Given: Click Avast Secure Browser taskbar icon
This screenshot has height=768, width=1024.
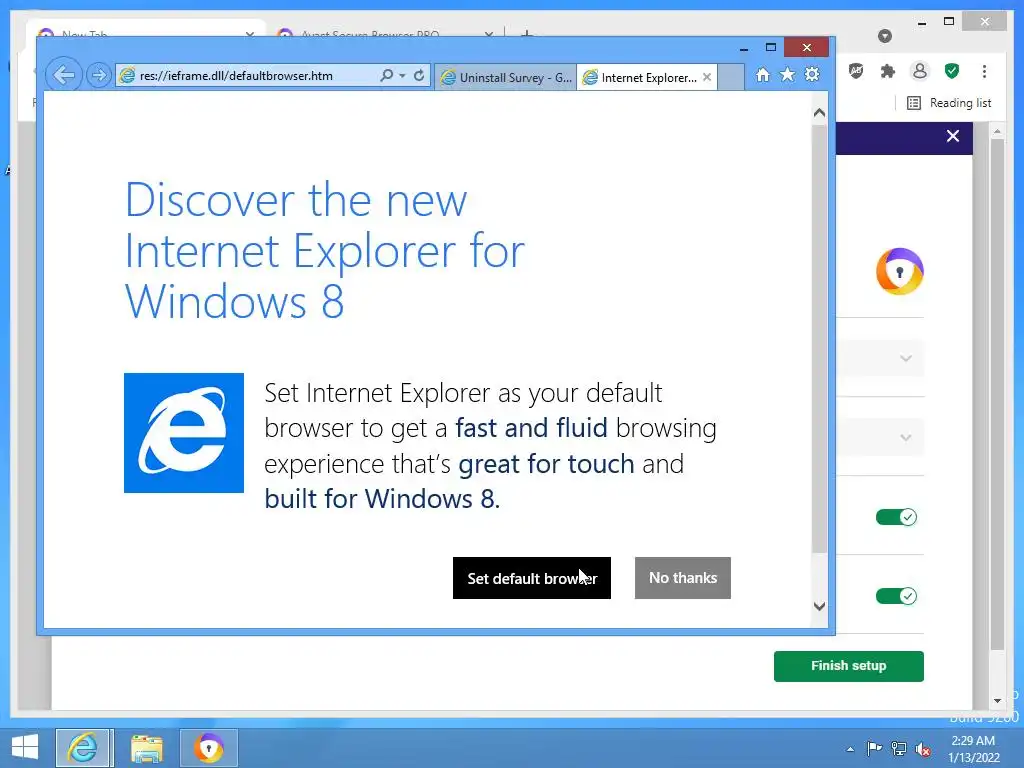Looking at the screenshot, I should pyautogui.click(x=208, y=748).
